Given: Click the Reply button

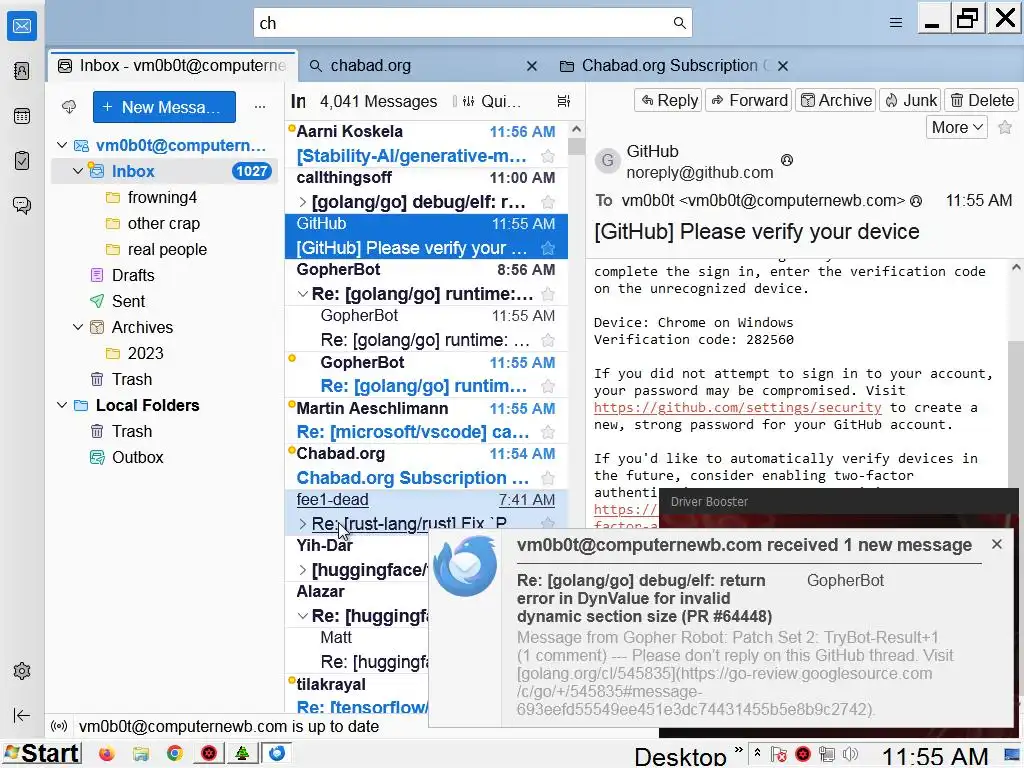Looking at the screenshot, I should click(669, 101).
